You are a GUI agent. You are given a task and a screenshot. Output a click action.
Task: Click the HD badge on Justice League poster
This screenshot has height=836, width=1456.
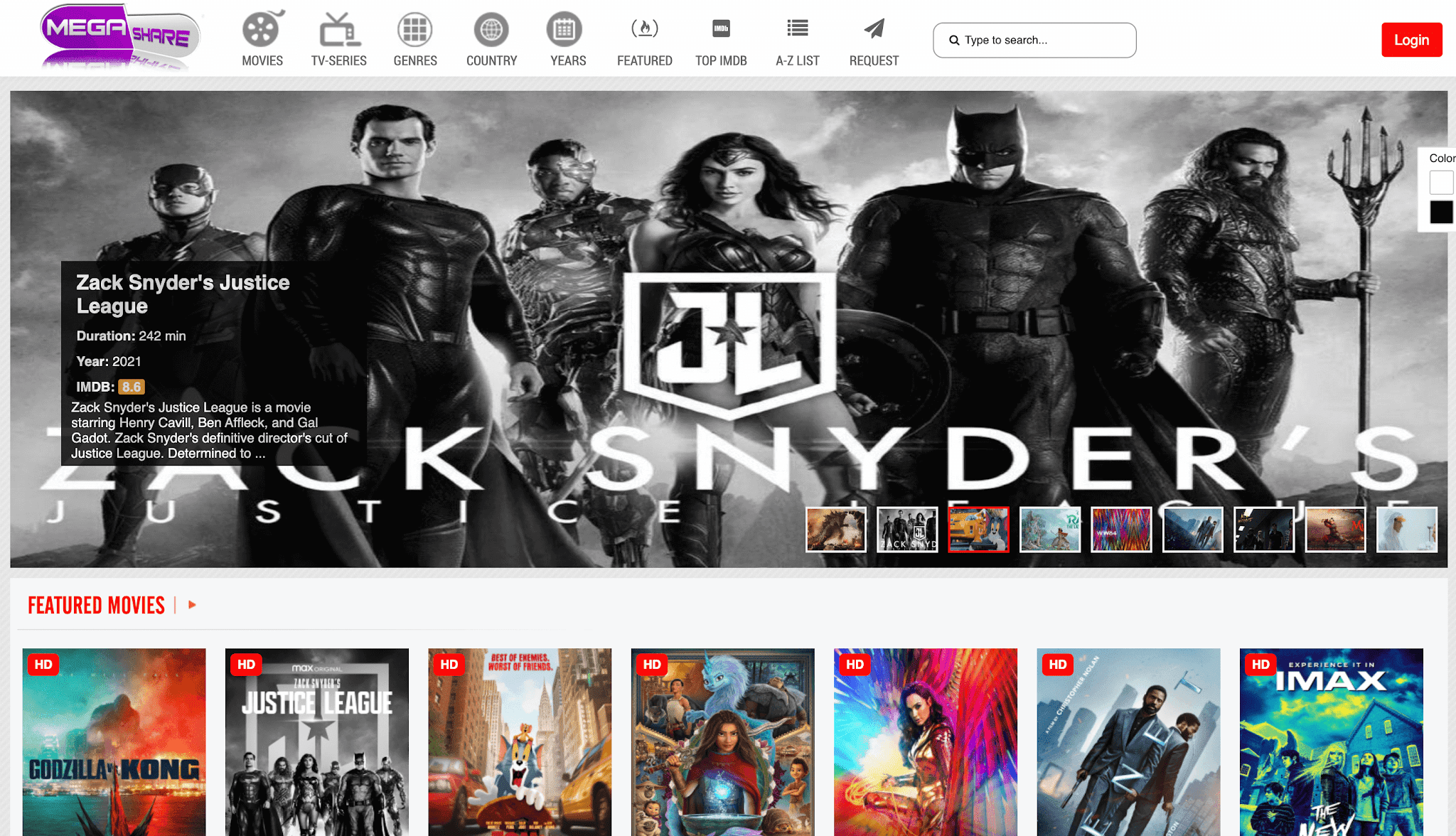(246, 665)
